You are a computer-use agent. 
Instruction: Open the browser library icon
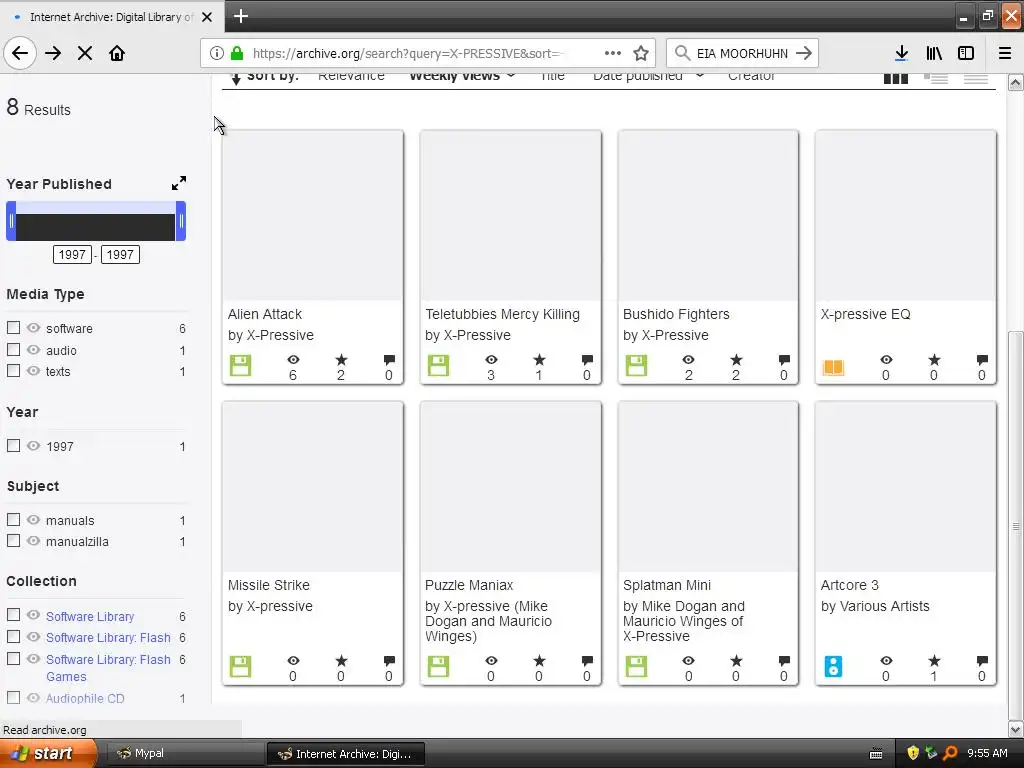934,53
